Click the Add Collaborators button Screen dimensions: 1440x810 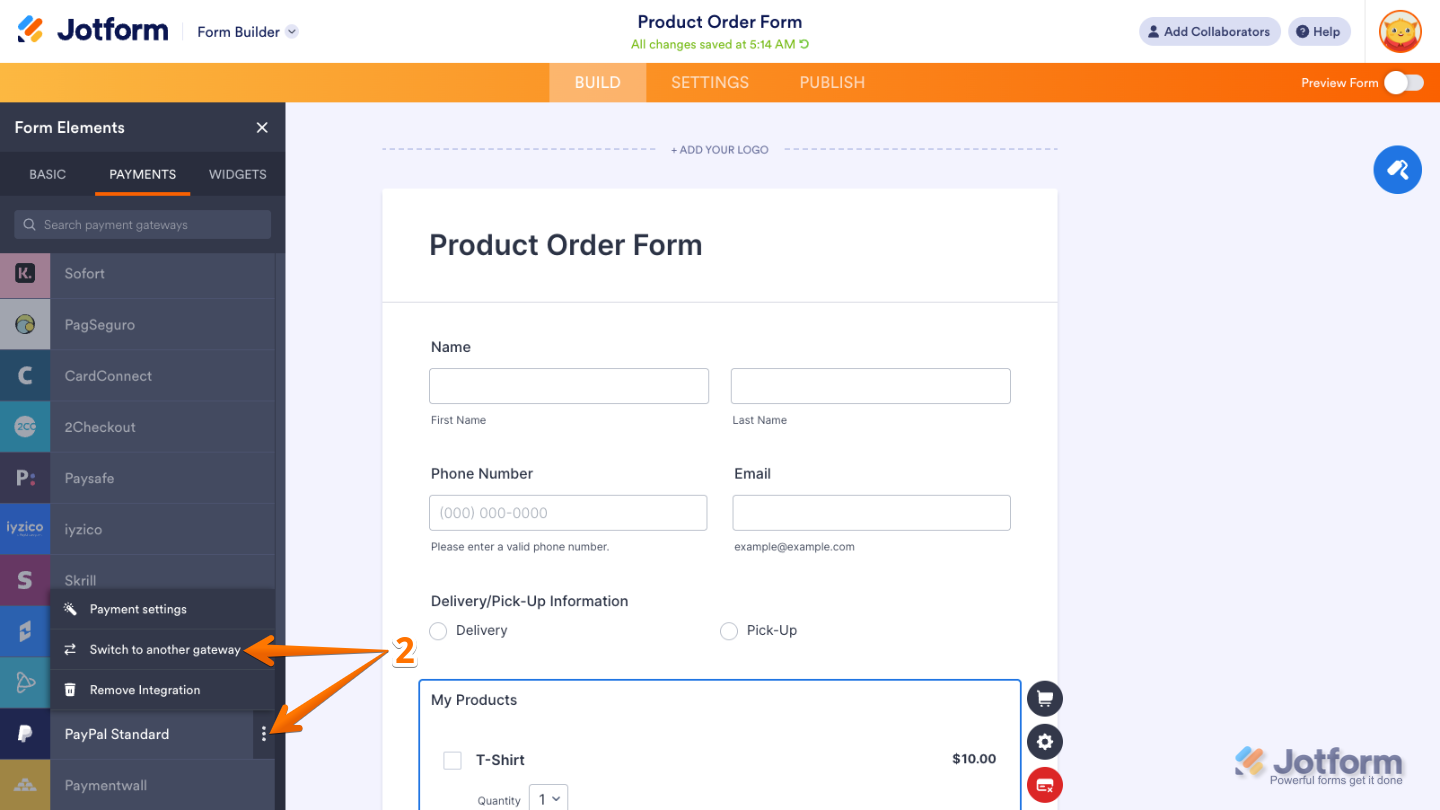[x=1209, y=32]
